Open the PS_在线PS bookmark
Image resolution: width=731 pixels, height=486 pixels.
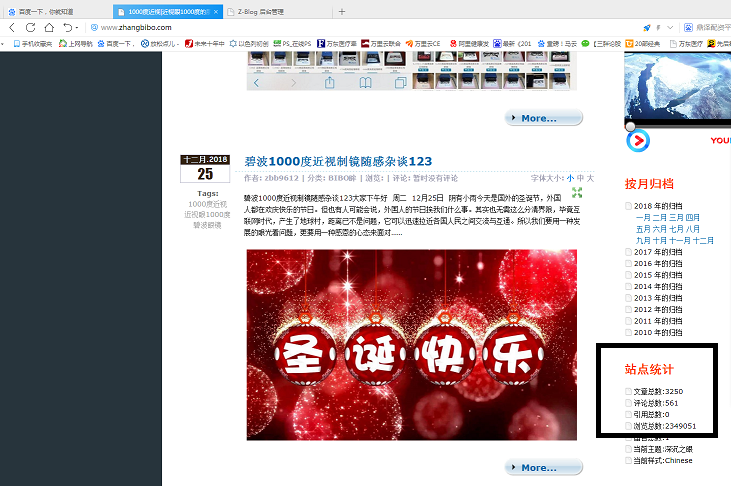coord(292,44)
